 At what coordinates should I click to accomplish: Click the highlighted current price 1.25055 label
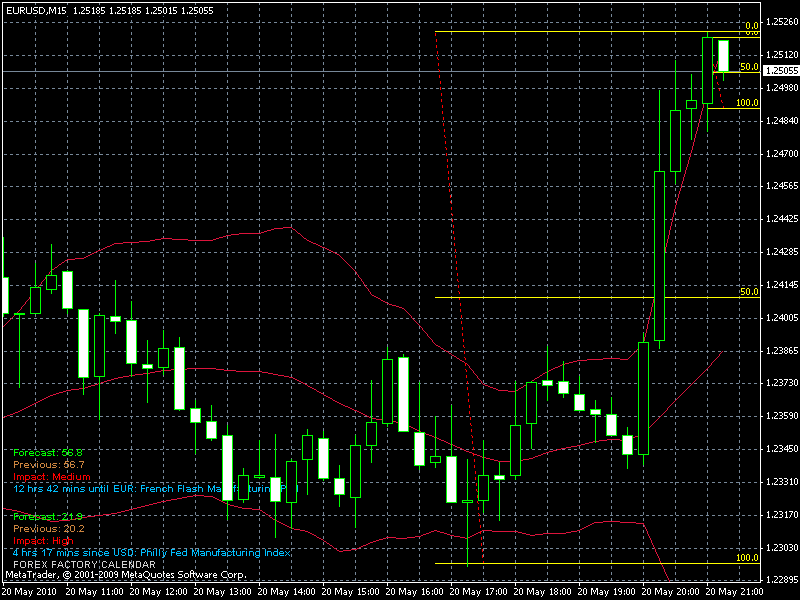tap(782, 71)
